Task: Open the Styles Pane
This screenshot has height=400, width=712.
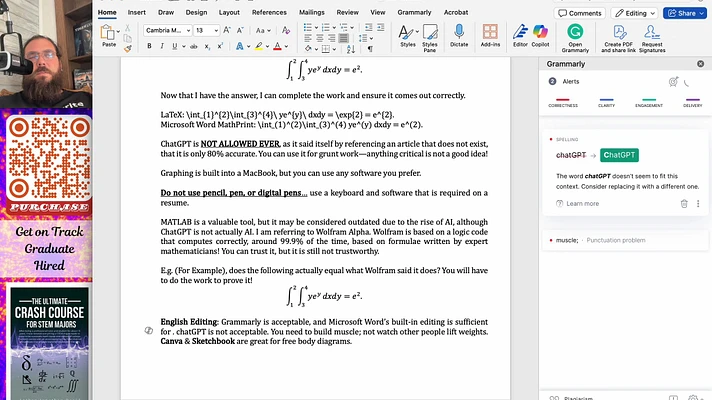Action: (x=430, y=37)
